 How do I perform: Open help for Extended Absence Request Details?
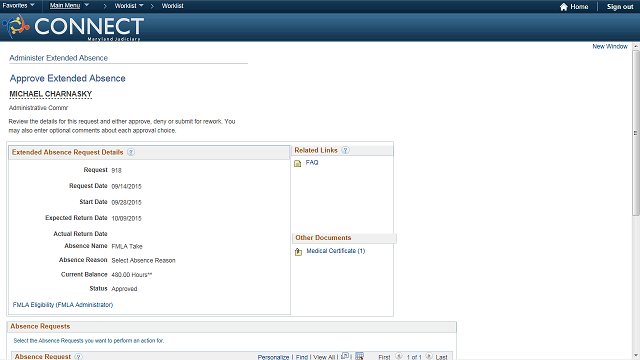pyautogui.click(x=131, y=152)
